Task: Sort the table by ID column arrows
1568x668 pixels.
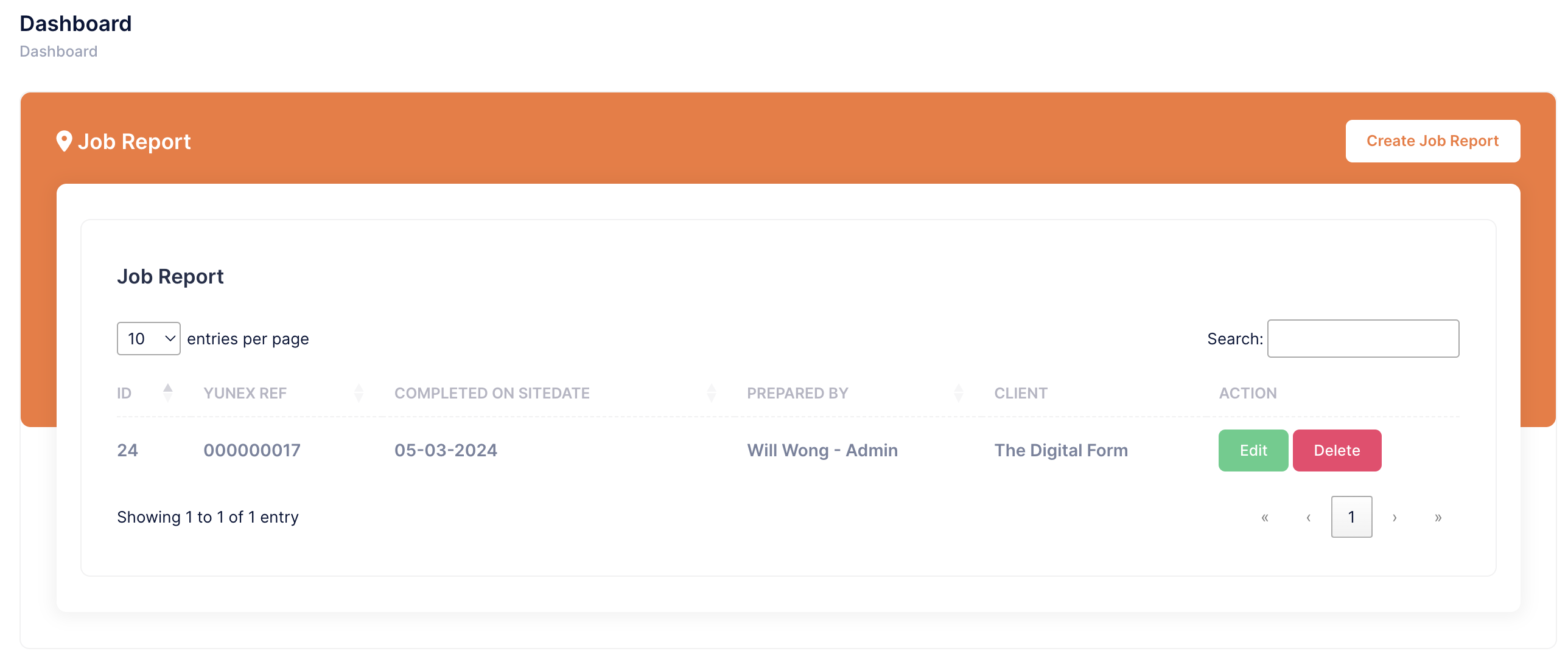Action: pos(168,393)
